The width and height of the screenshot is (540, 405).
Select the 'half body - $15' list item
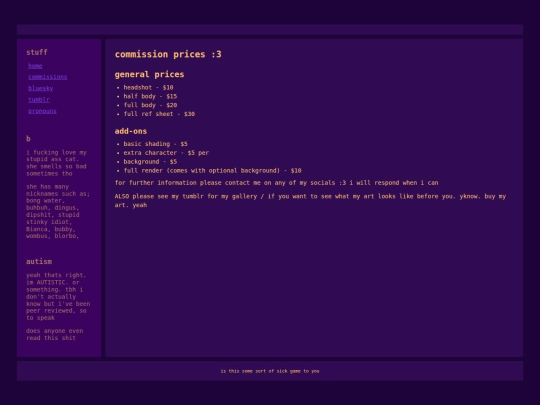(x=150, y=96)
